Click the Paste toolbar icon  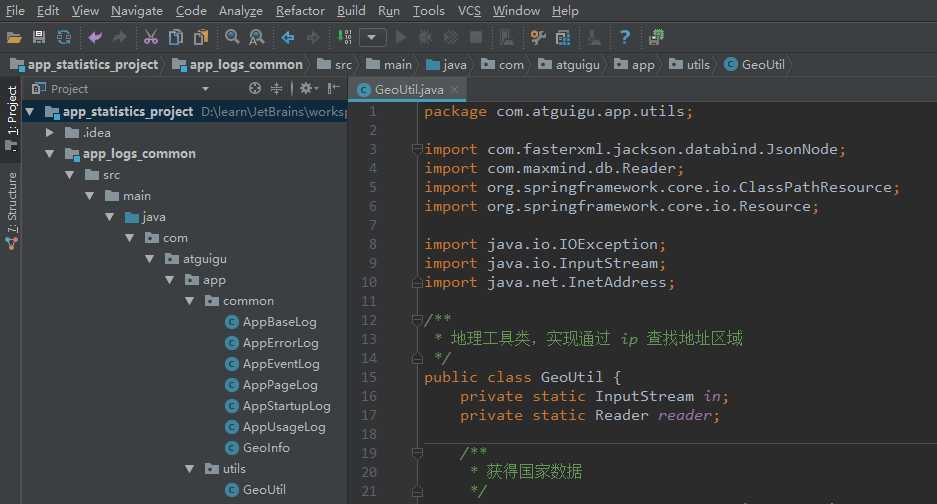(201, 37)
